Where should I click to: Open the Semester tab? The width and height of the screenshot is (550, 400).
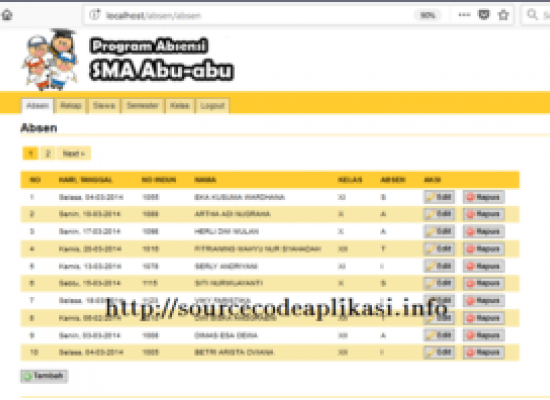click(142, 106)
